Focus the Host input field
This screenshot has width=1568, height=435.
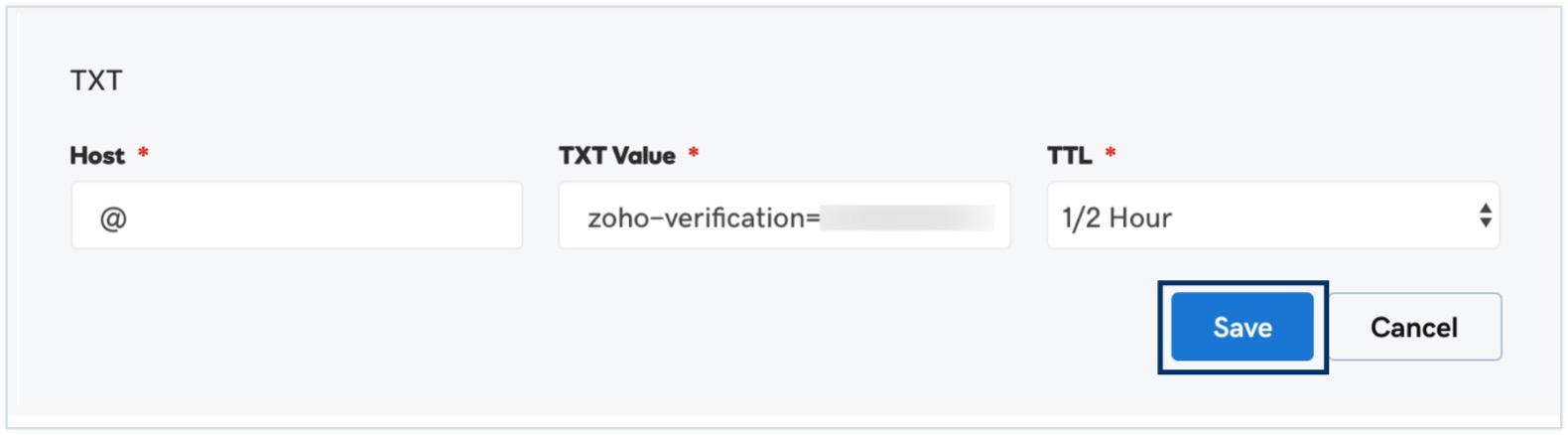(296, 216)
